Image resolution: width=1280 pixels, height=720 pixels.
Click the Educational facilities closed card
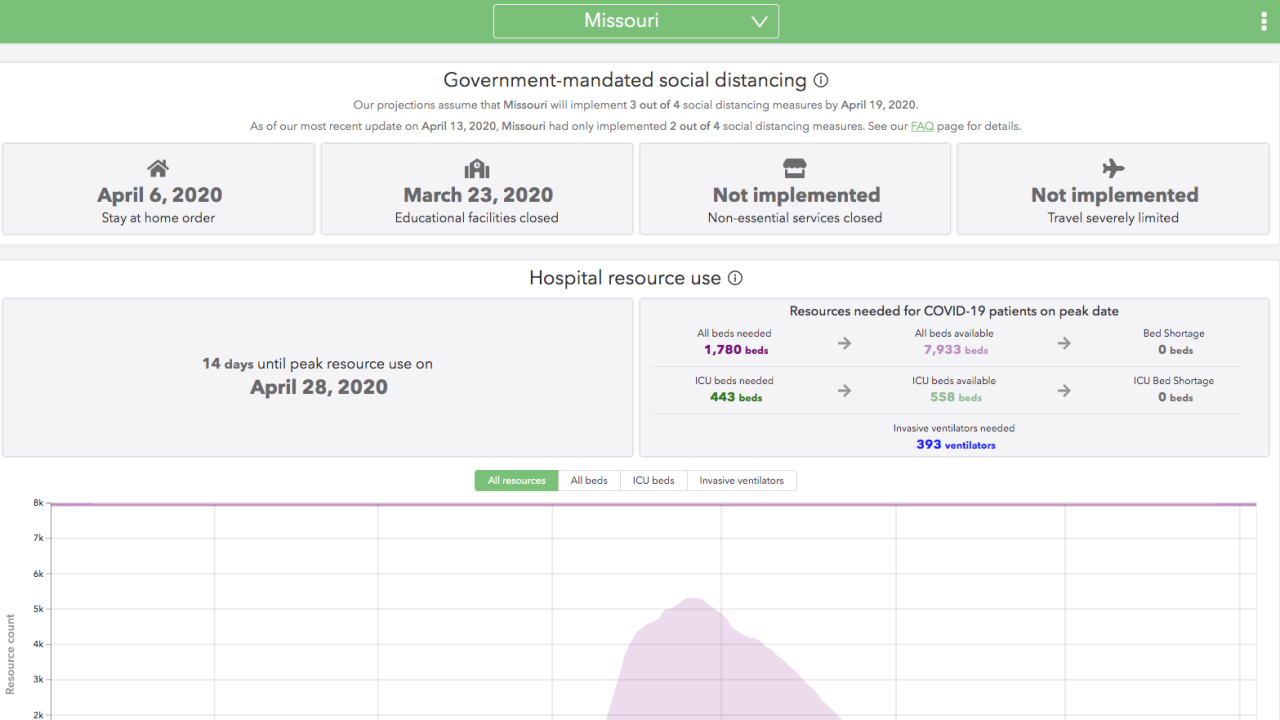point(477,189)
